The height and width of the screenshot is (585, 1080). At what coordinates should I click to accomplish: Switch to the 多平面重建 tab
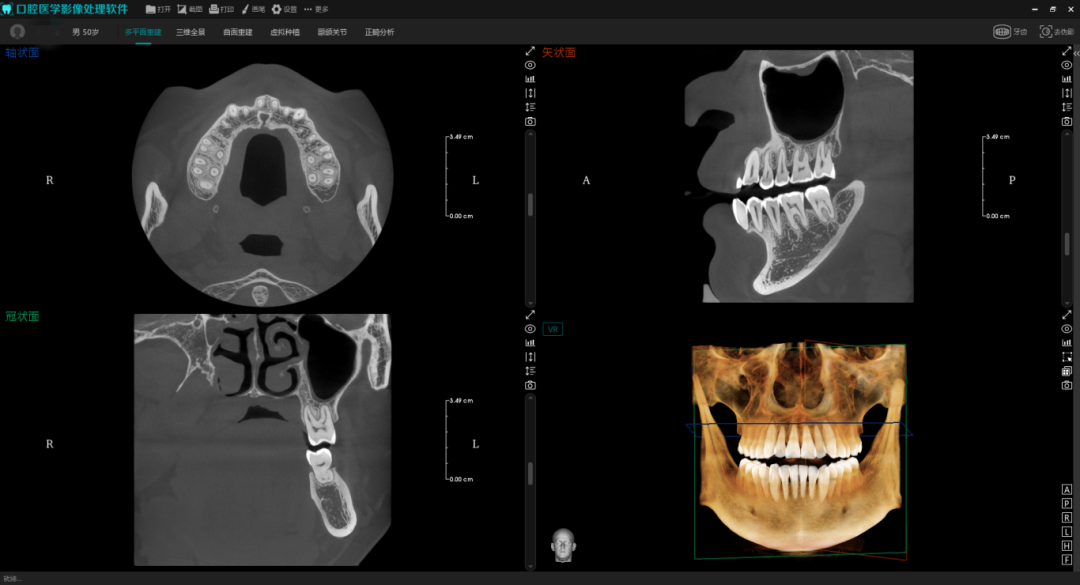click(x=143, y=32)
